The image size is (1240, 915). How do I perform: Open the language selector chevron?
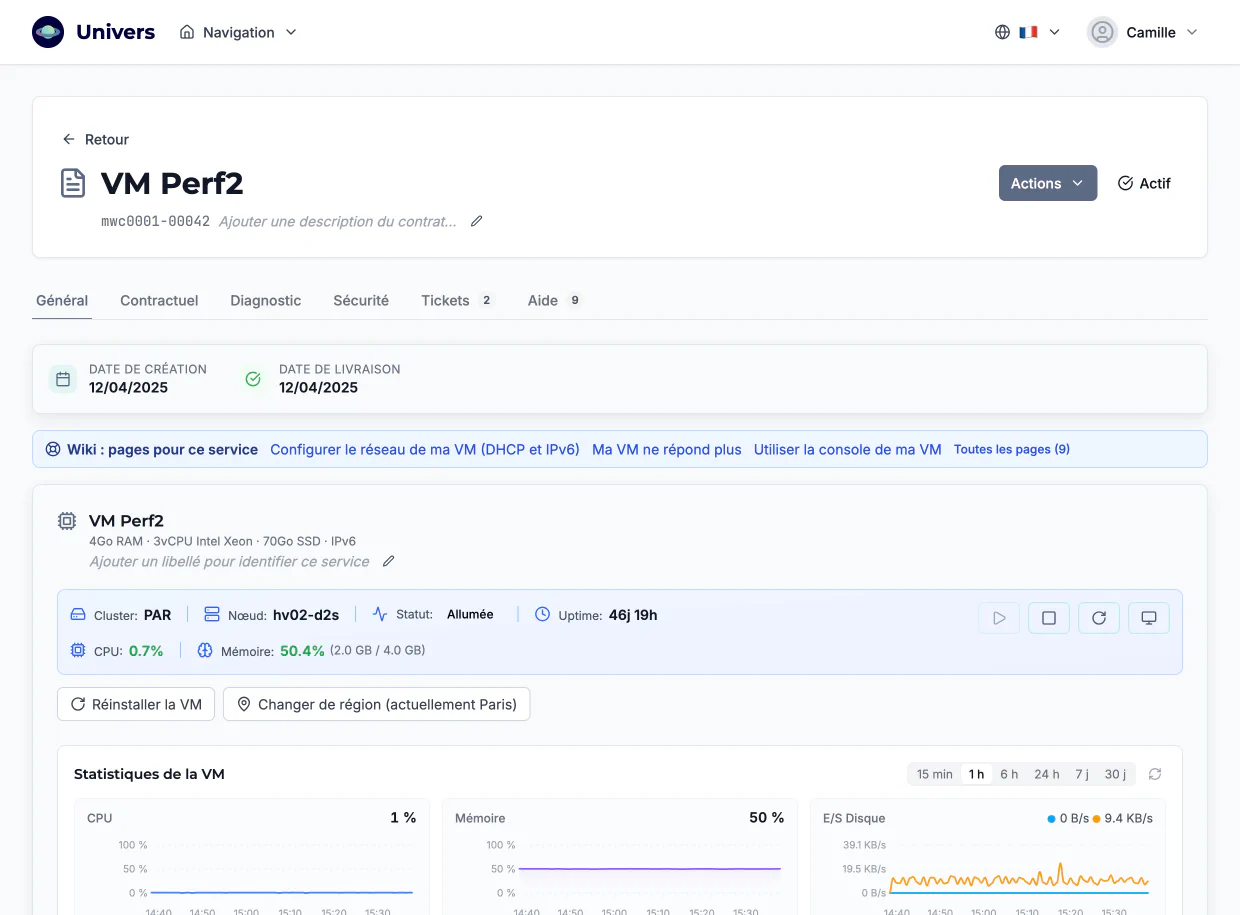pos(1054,32)
